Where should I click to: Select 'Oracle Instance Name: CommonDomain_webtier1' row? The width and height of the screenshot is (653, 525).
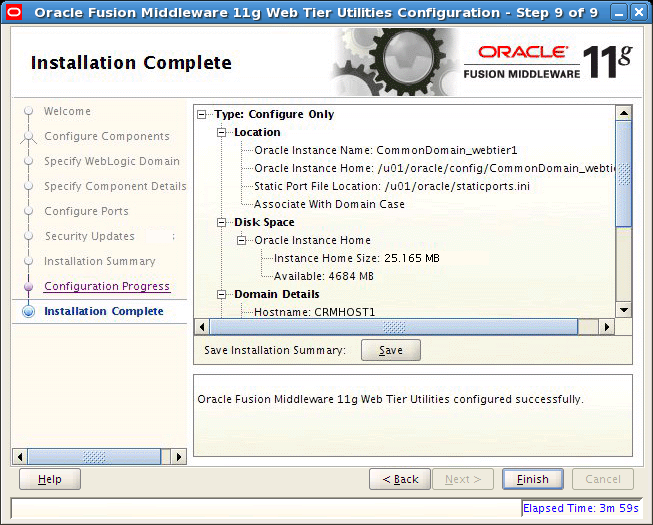pos(386,150)
